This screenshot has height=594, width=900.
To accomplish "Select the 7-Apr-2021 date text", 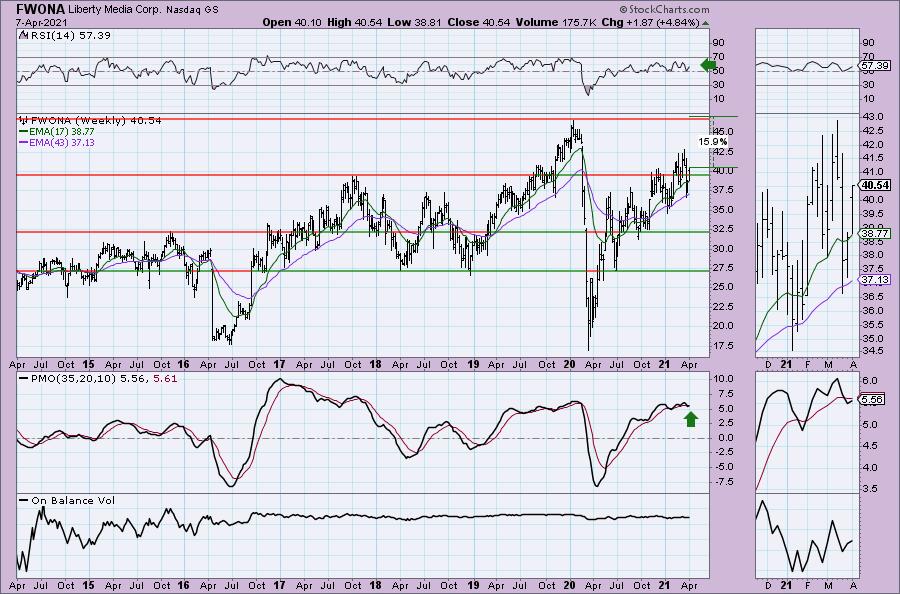I will click(x=41, y=22).
